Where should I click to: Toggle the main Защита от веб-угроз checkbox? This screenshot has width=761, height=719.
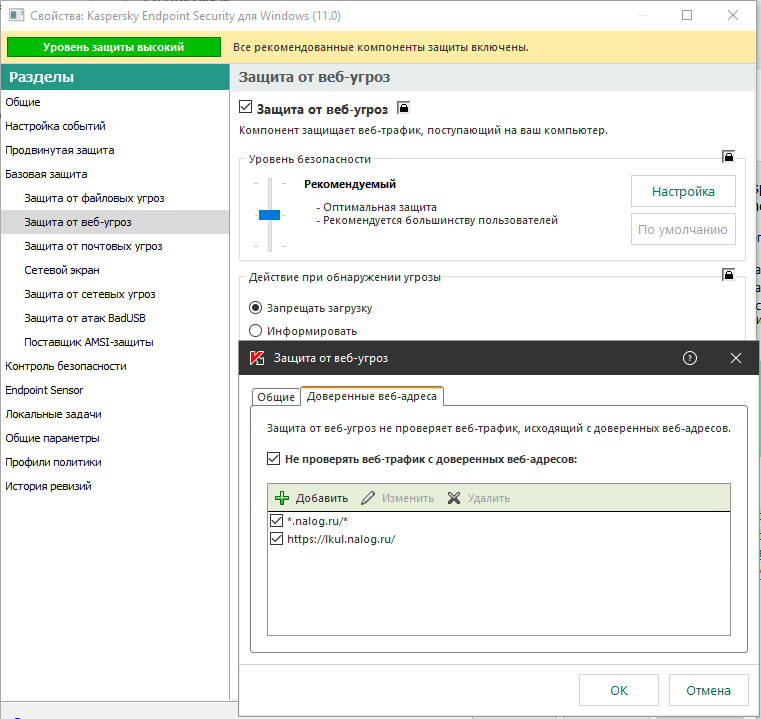click(x=246, y=107)
